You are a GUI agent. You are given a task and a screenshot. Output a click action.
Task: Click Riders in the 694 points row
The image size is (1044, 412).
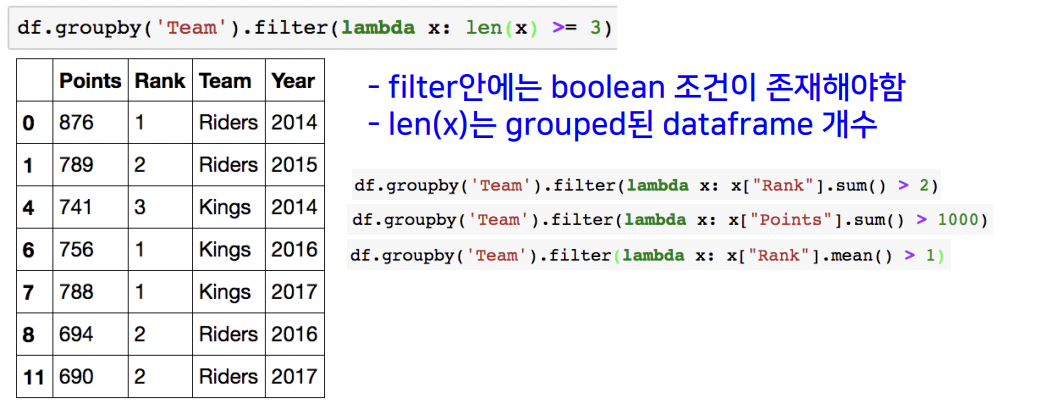(x=228, y=334)
